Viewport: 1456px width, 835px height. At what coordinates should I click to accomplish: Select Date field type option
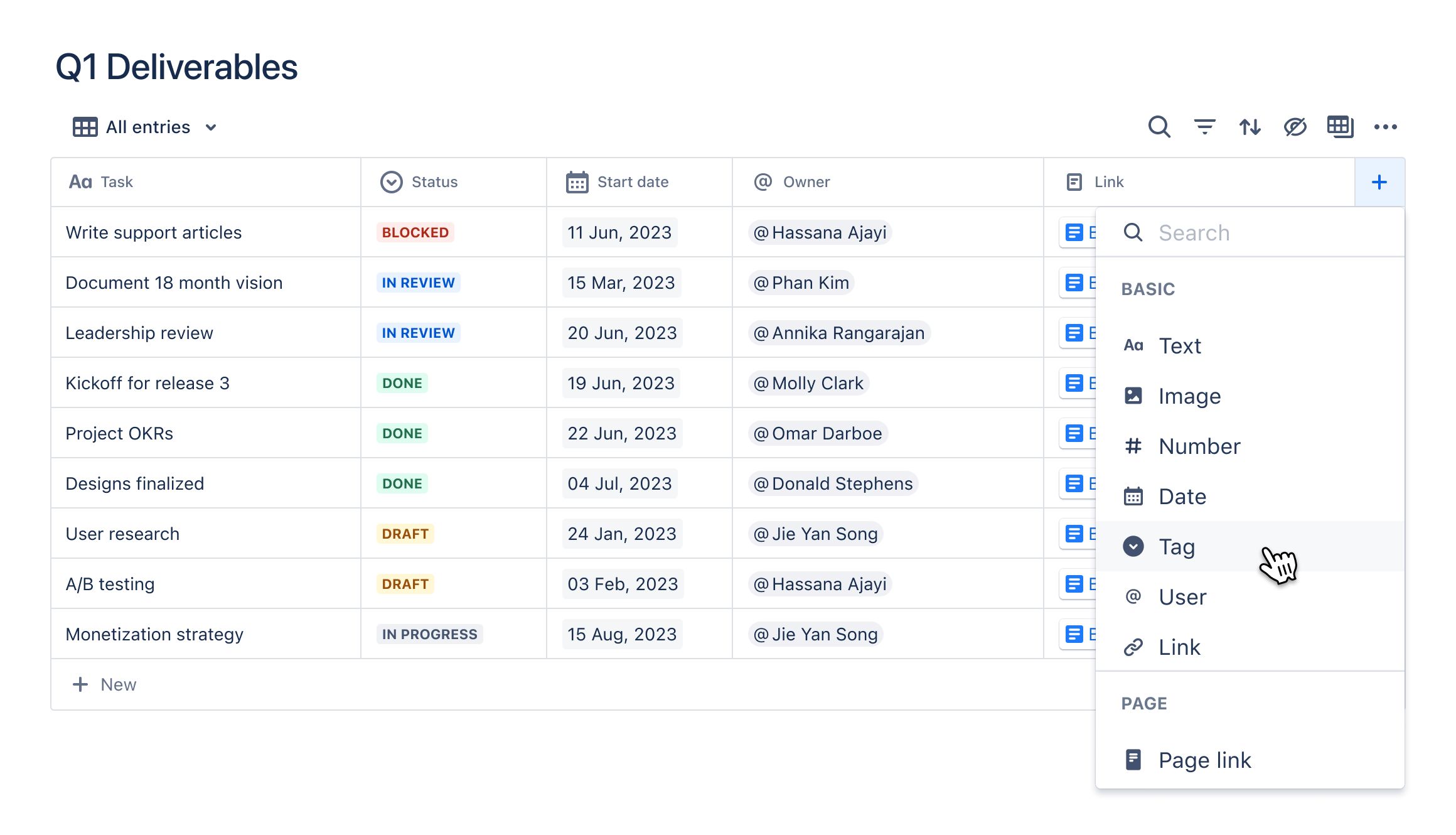pyautogui.click(x=1182, y=495)
